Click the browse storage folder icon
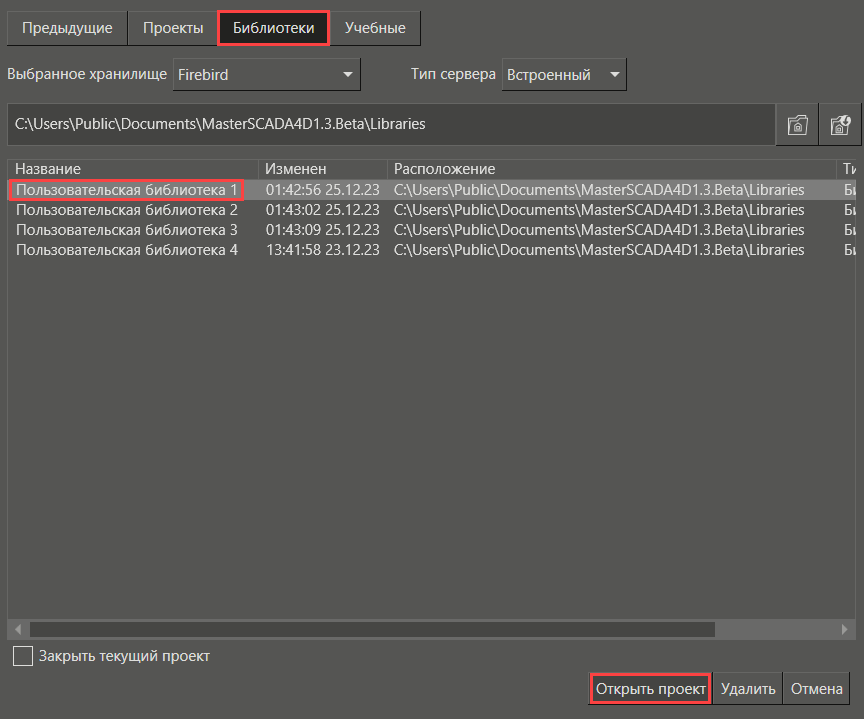 point(797,125)
